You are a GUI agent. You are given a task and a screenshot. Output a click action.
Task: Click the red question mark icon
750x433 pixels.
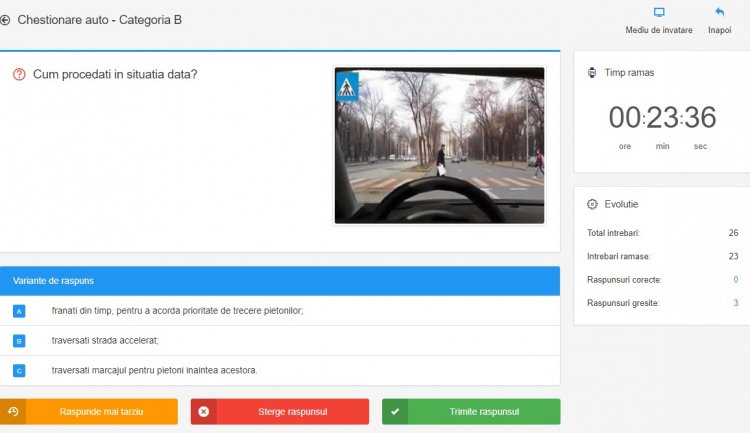tap(19, 74)
